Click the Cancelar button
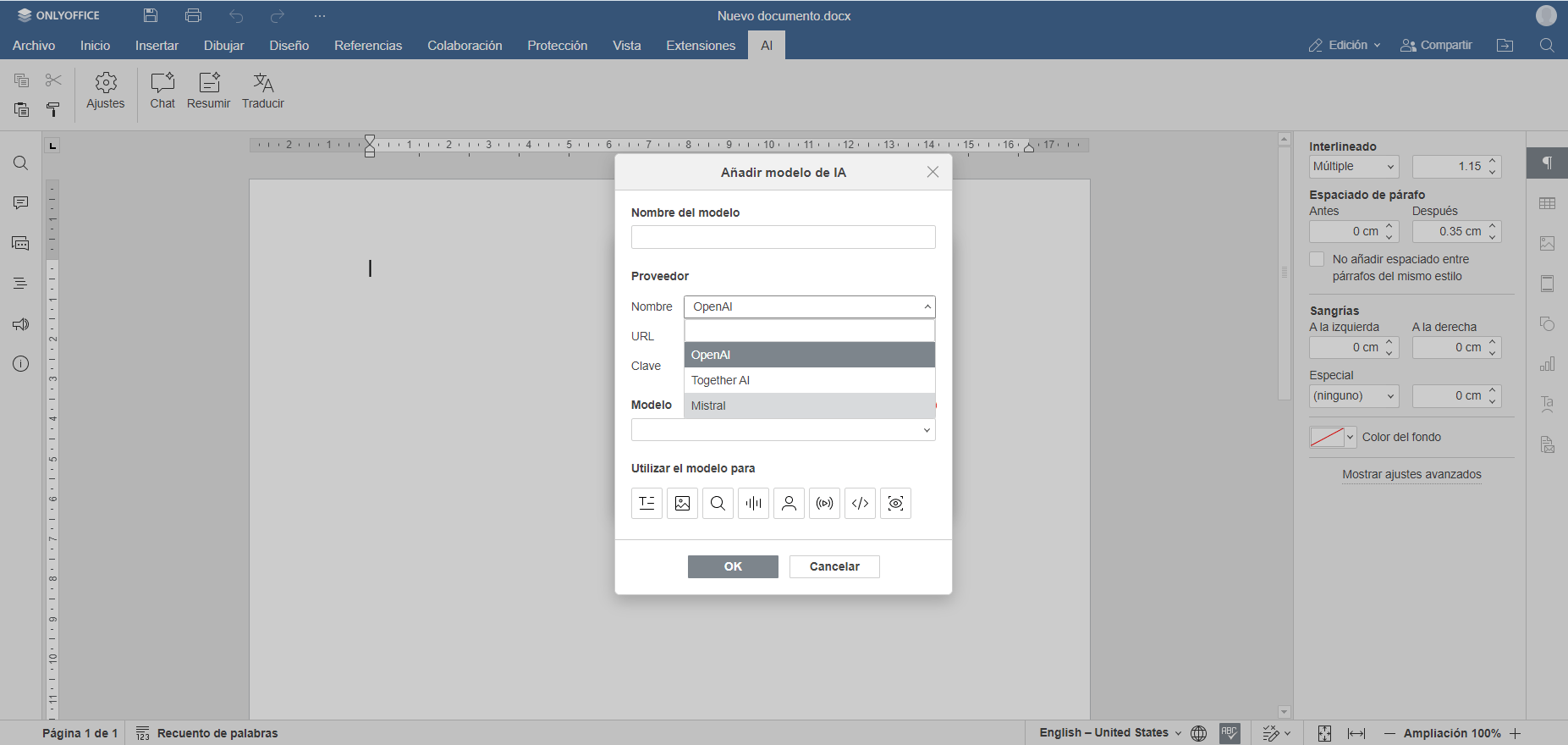The width and height of the screenshot is (1568, 745). (x=834, y=566)
